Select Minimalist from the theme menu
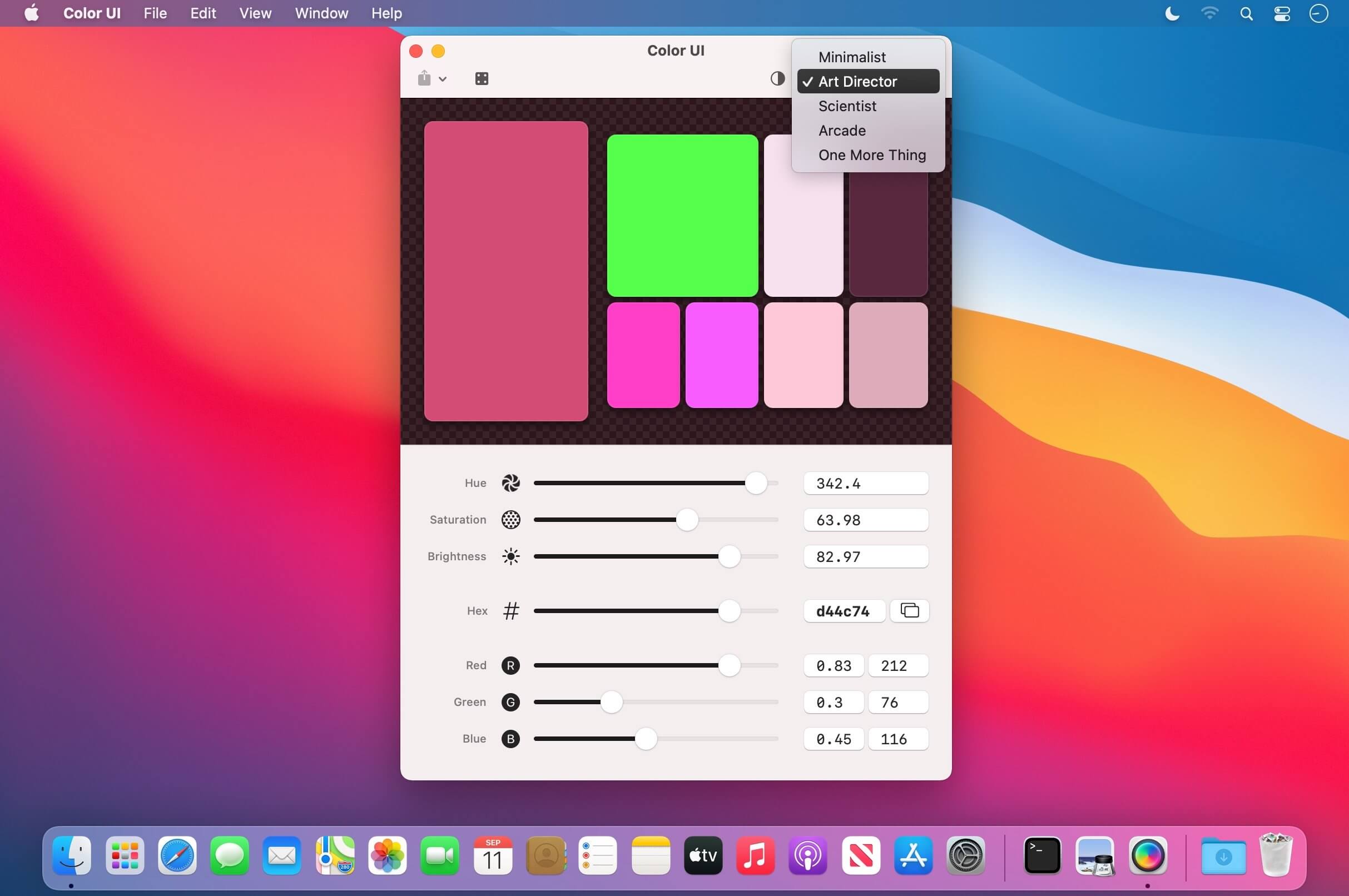 (x=852, y=57)
